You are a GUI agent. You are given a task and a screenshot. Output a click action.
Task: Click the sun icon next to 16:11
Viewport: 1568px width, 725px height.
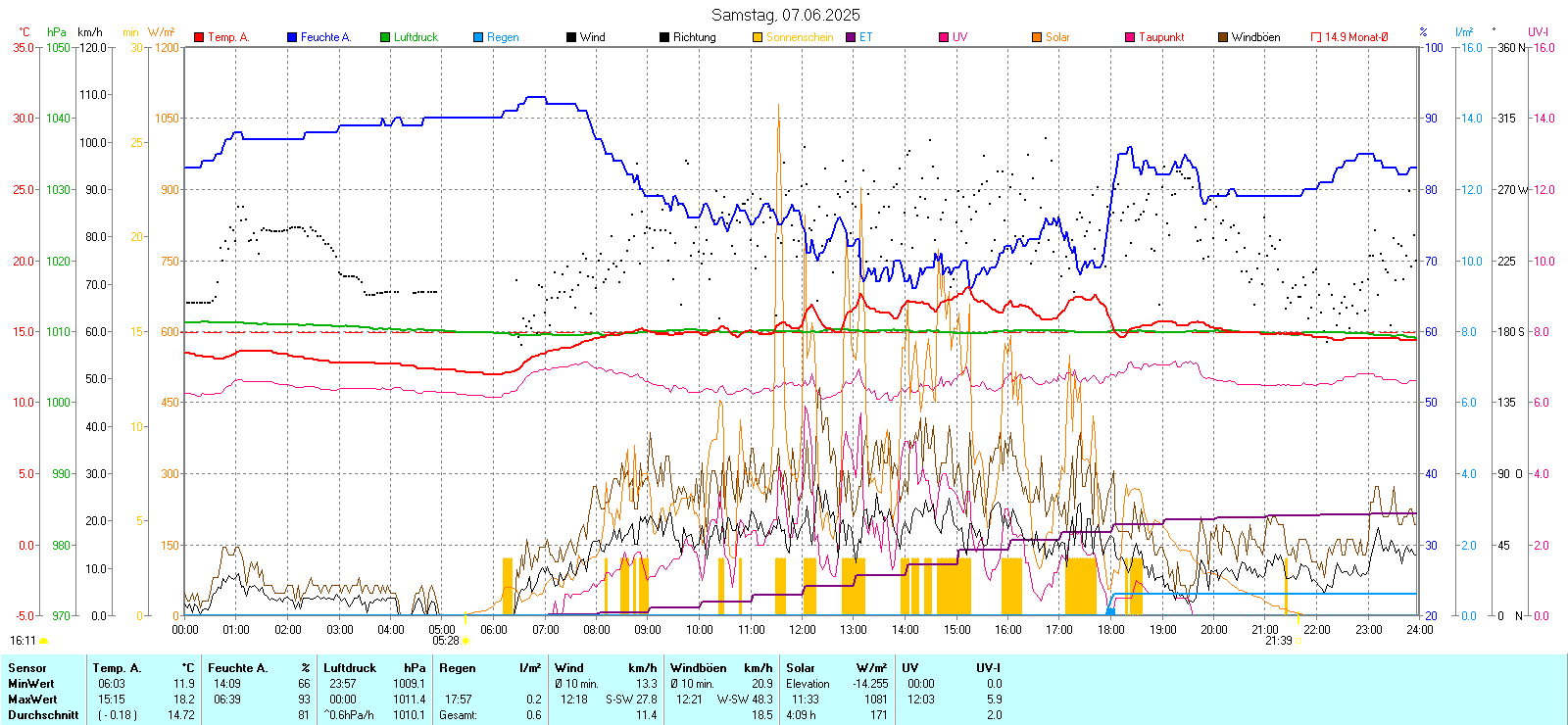pyautogui.click(x=43, y=641)
